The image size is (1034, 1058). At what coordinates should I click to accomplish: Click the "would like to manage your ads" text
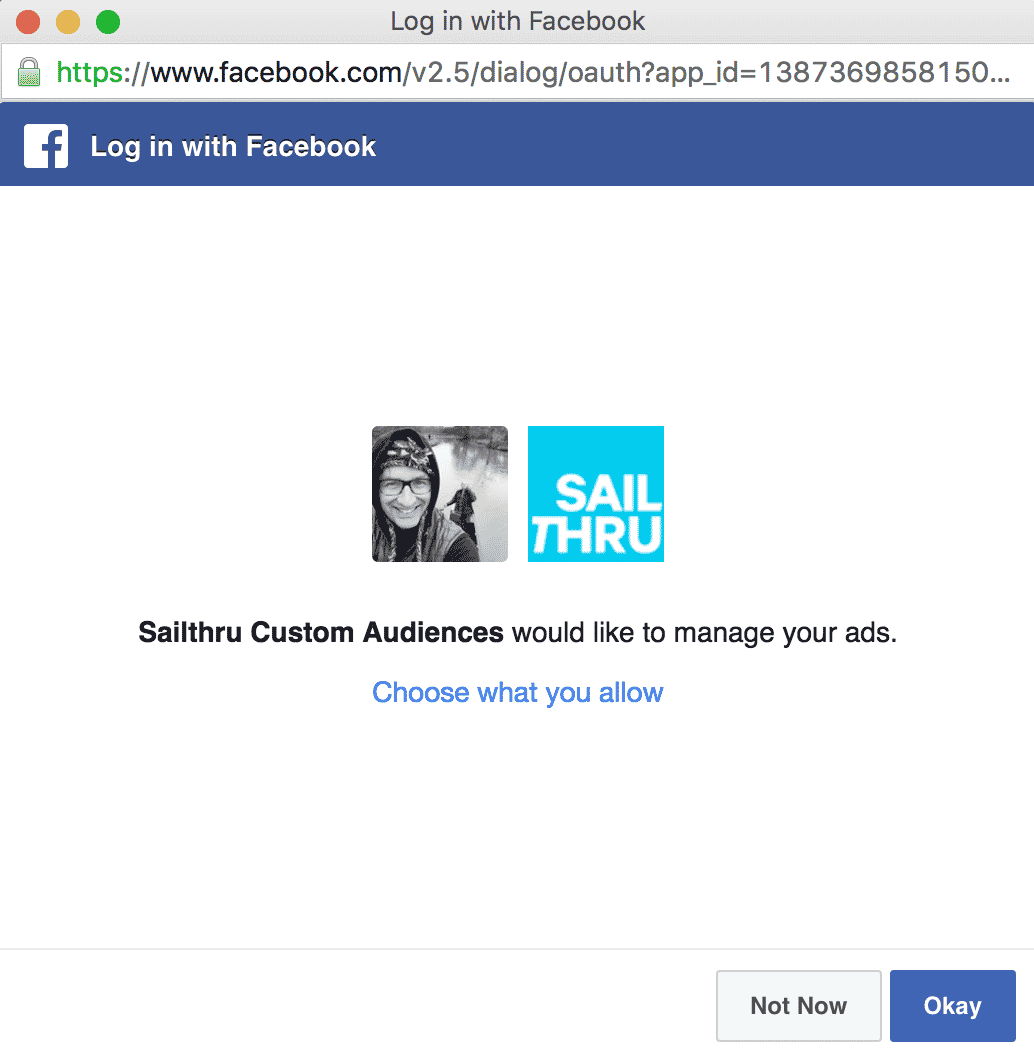pyautogui.click(x=704, y=633)
